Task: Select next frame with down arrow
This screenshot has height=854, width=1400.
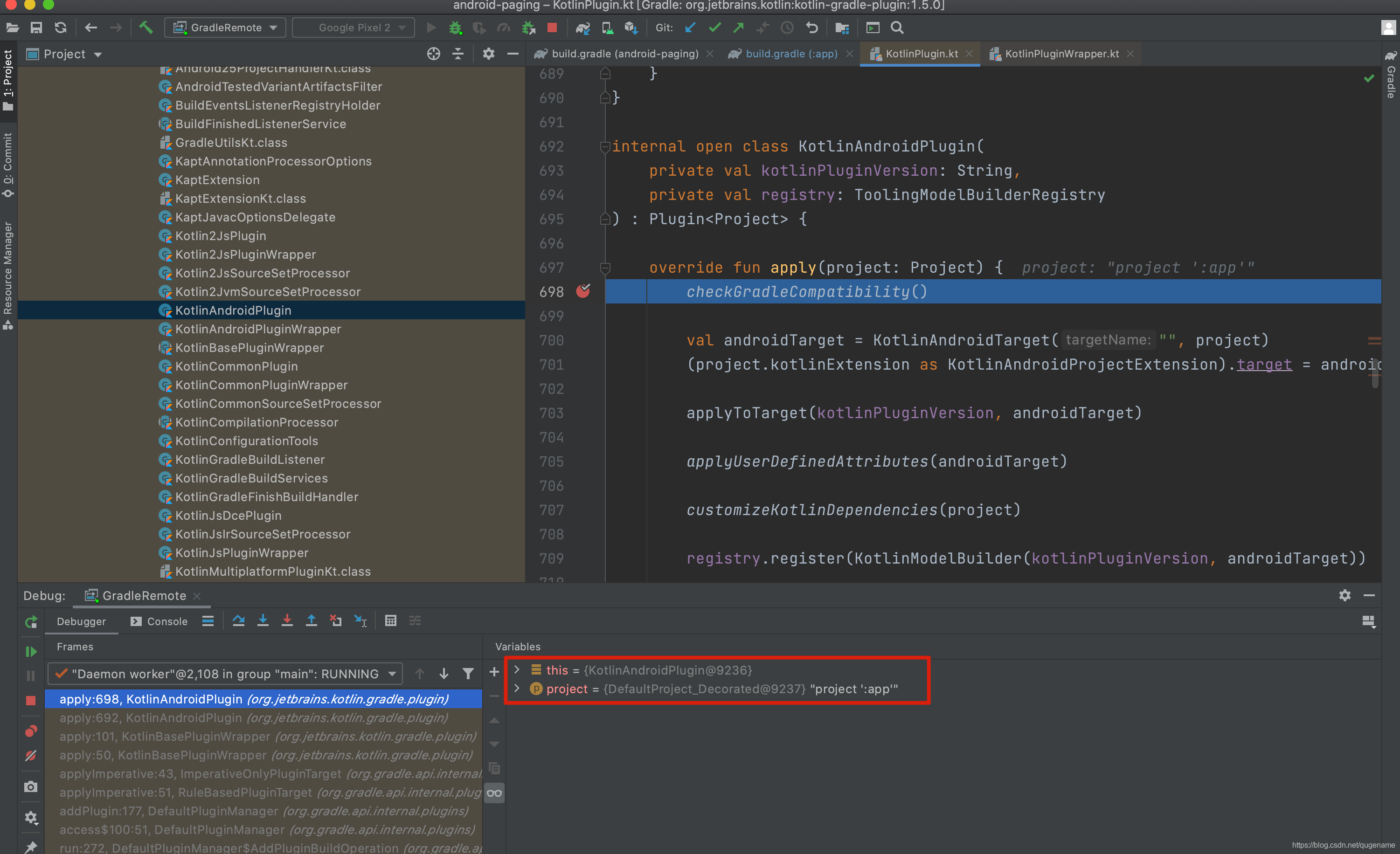Action: tap(444, 674)
